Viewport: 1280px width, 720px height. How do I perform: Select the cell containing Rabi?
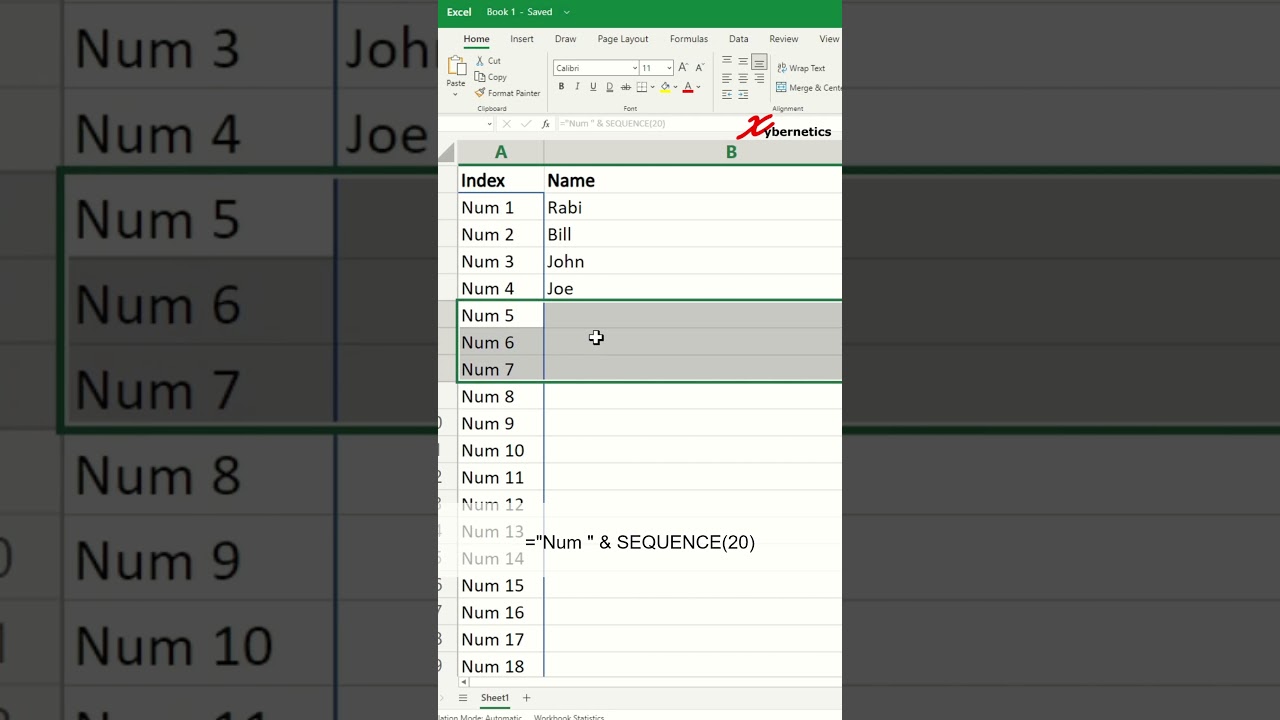693,207
